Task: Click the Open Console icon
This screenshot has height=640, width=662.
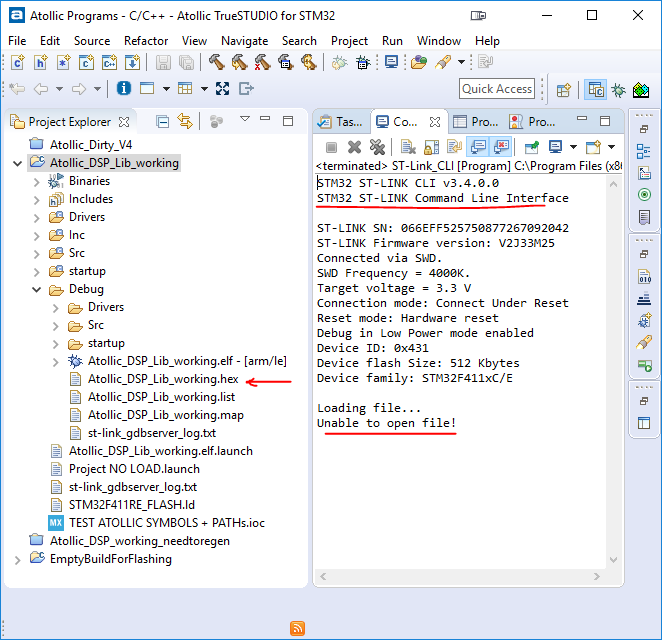Action: [593, 147]
